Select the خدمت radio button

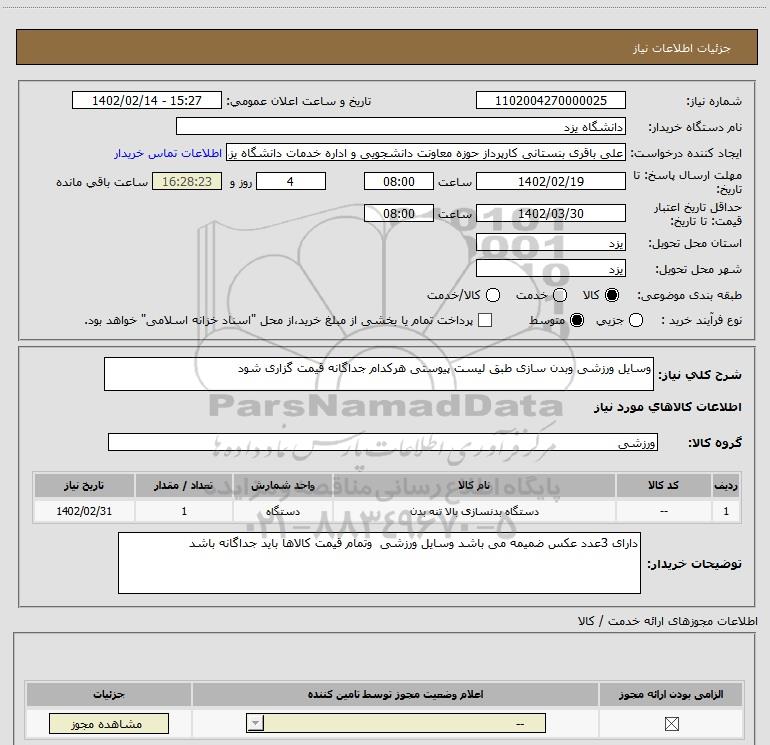point(560,295)
